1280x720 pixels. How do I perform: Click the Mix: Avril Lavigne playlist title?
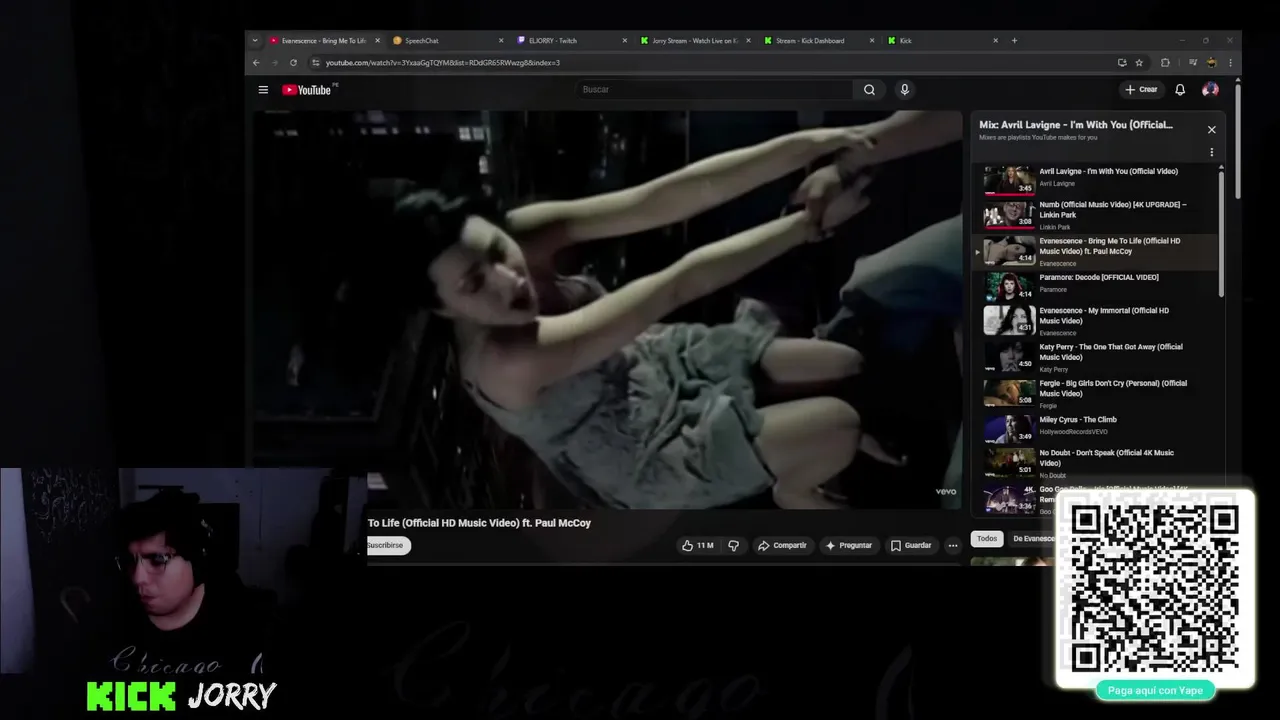coord(1076,125)
